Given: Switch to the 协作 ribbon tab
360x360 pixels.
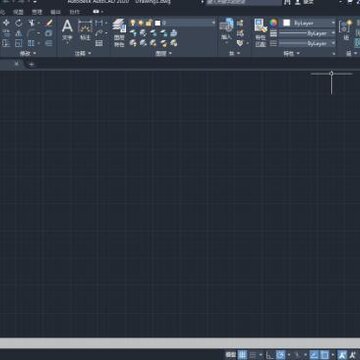Looking at the screenshot, I should coord(75,12).
